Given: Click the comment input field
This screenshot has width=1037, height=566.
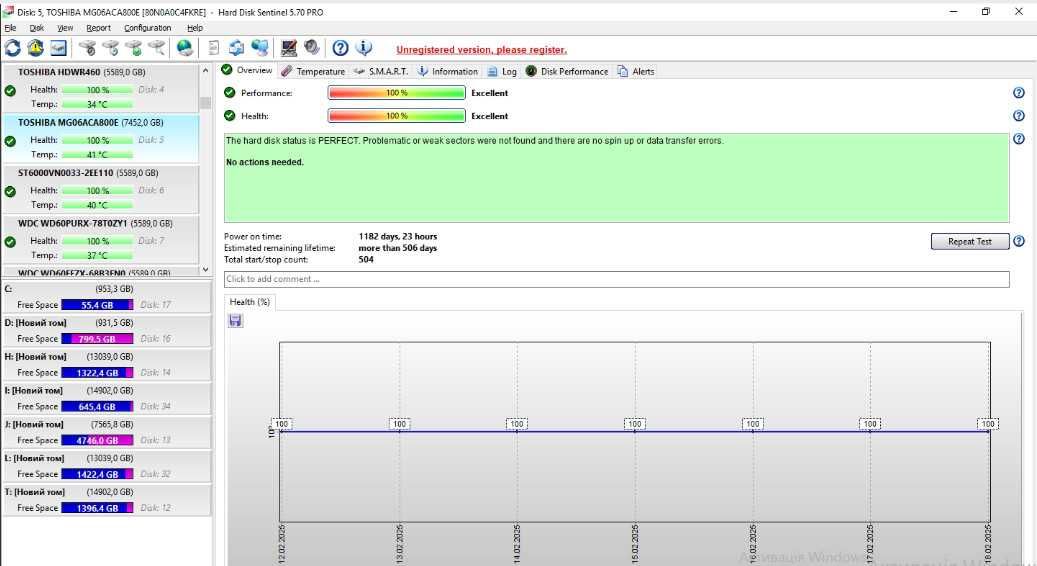Looking at the screenshot, I should pos(616,279).
